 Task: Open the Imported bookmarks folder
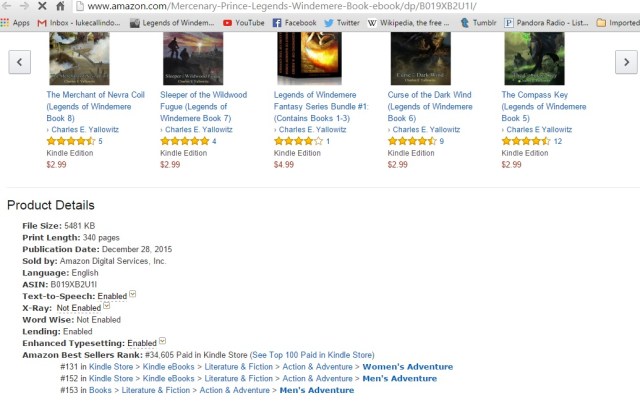(618, 23)
